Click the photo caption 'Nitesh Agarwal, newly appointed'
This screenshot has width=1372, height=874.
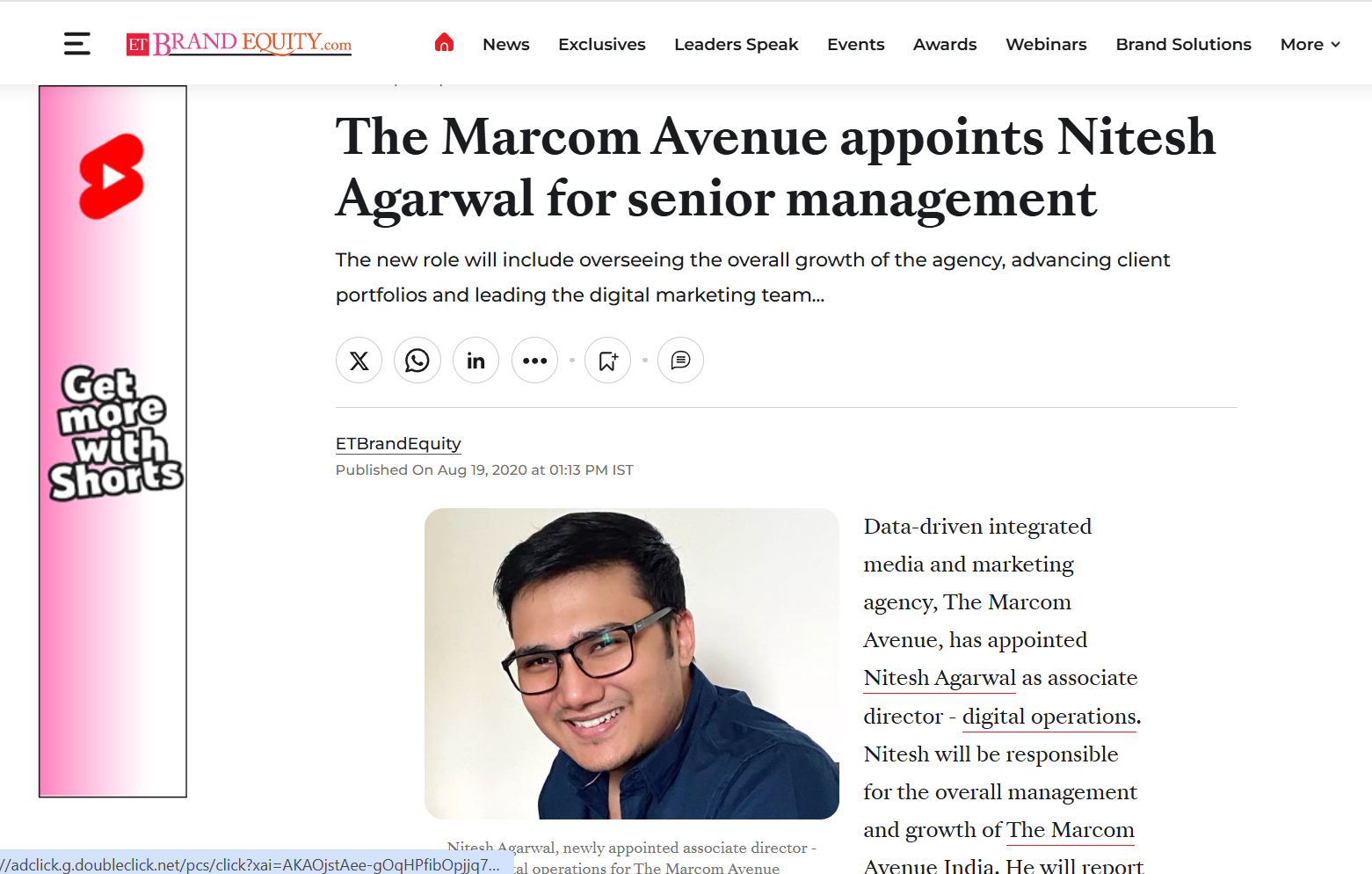(x=632, y=857)
